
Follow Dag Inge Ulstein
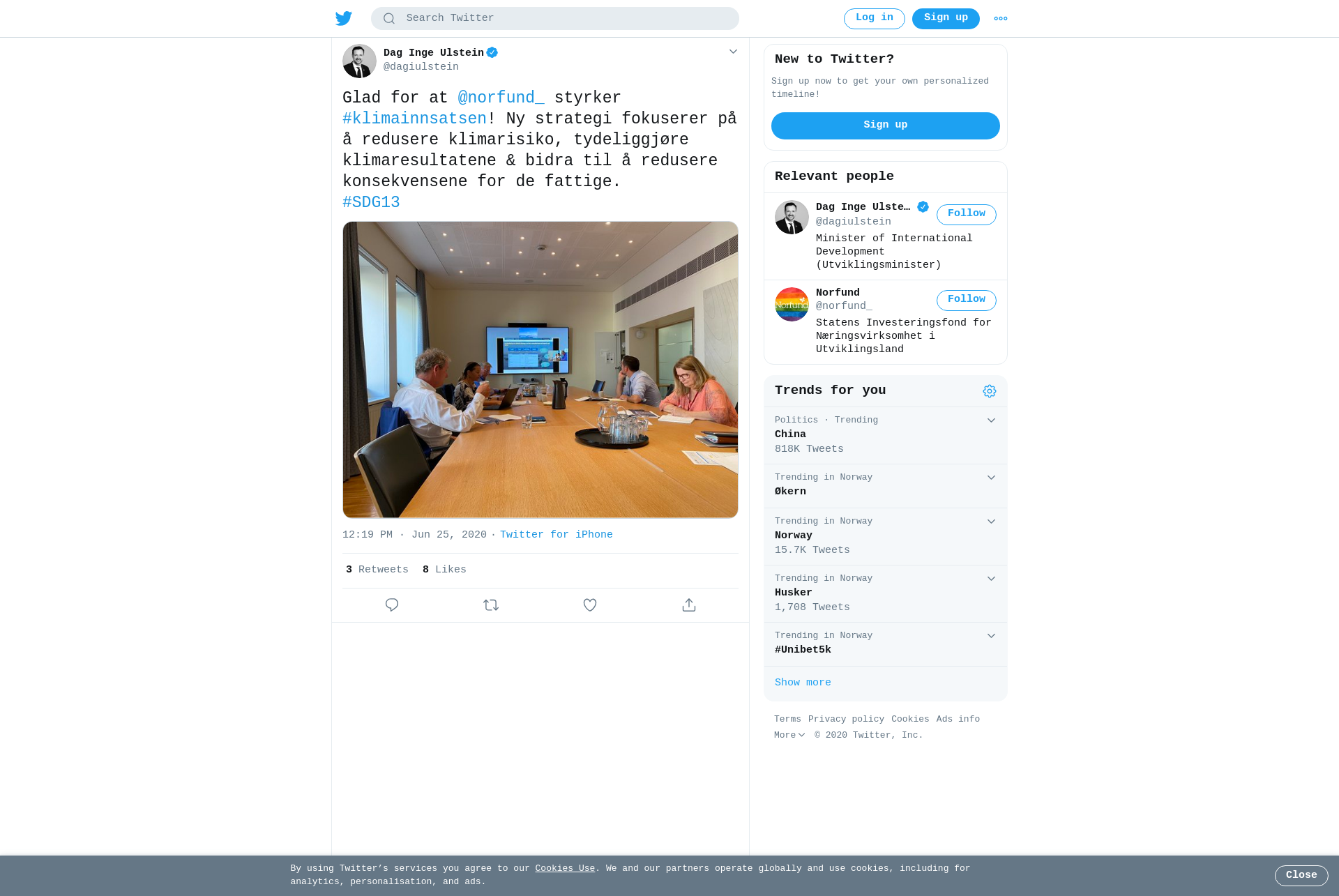coord(966,214)
